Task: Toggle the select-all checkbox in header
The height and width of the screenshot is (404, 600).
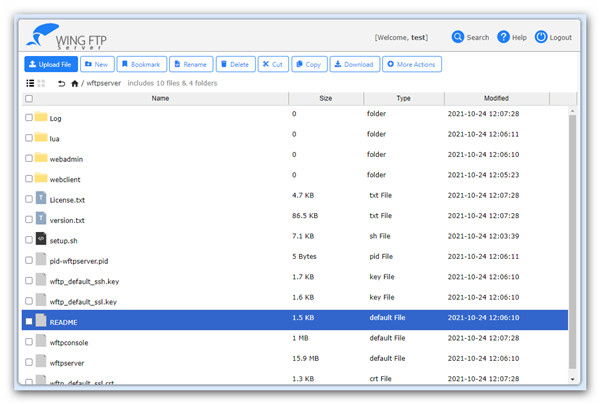Action: [x=28, y=99]
